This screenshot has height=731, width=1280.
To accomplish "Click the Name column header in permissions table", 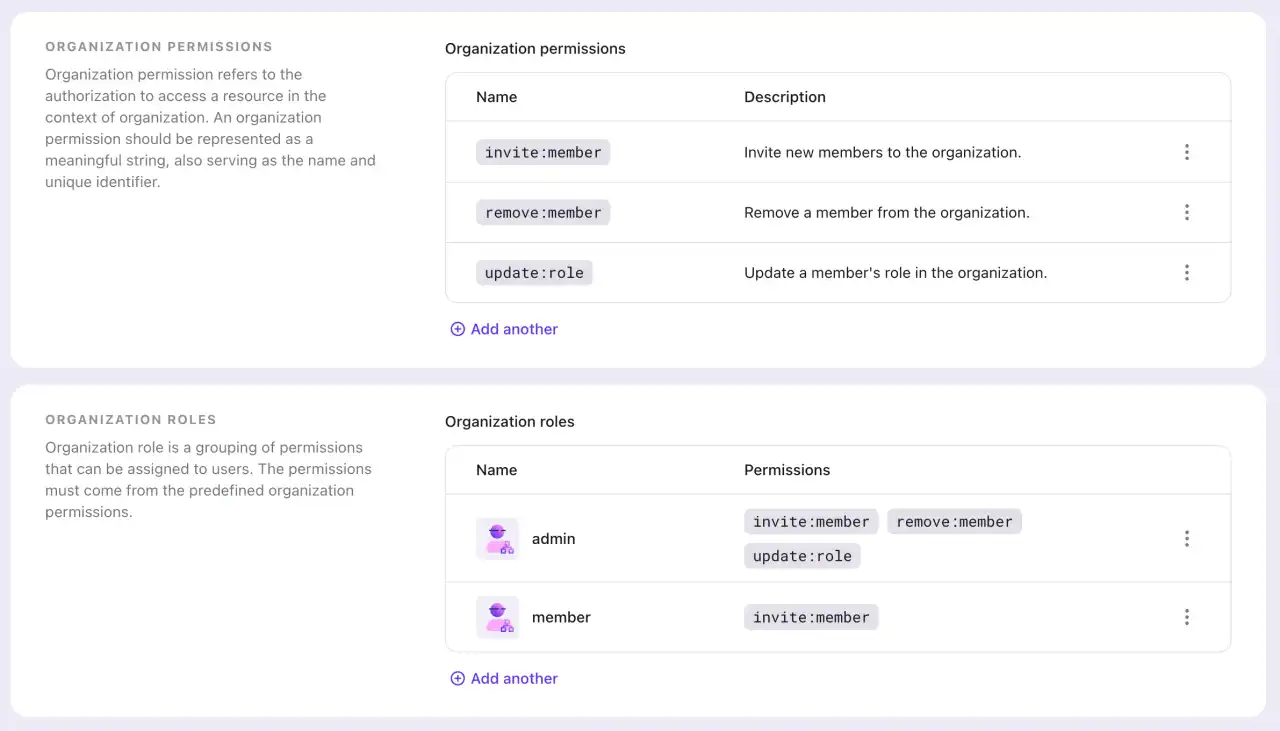I will point(496,97).
